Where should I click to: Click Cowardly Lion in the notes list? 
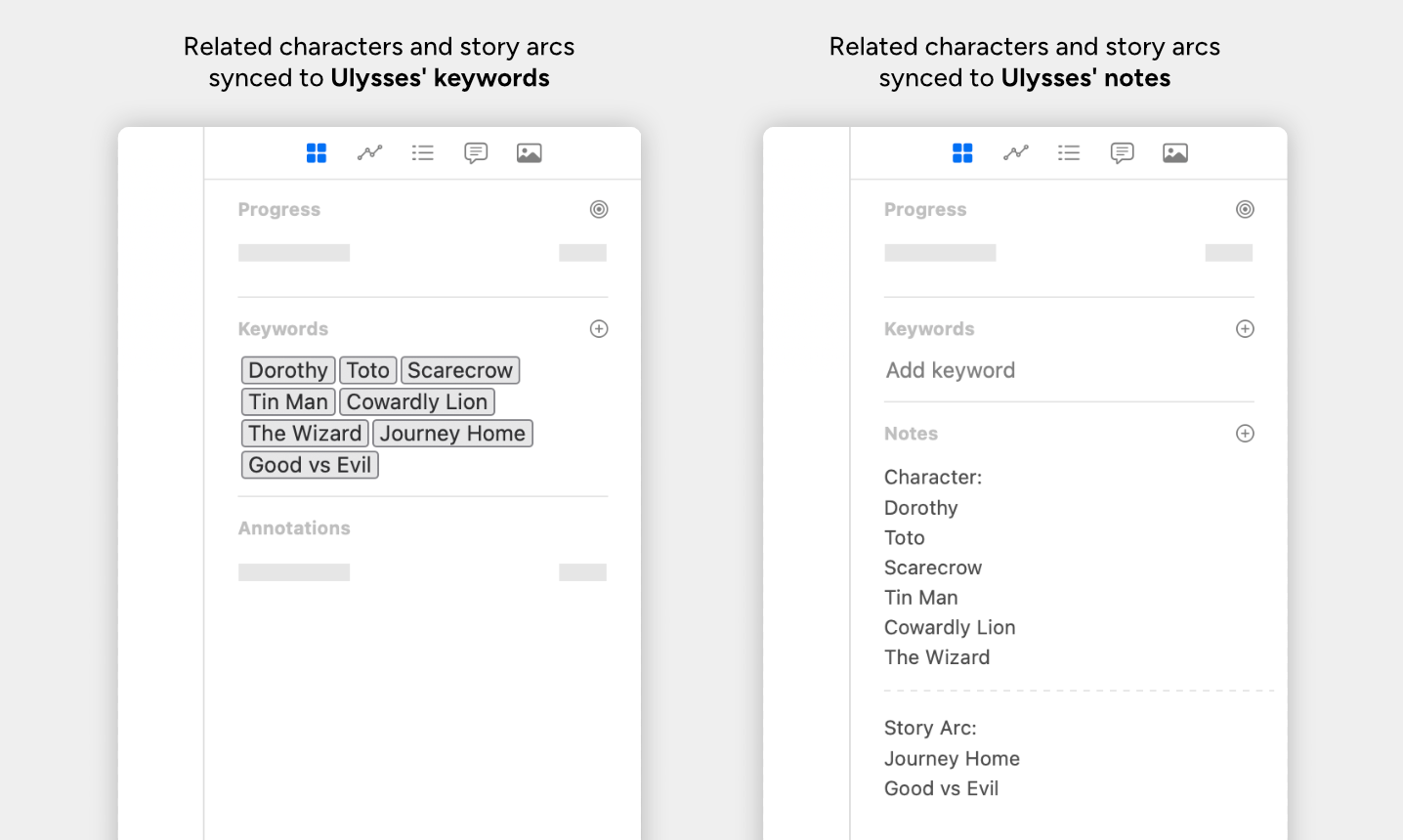pyautogui.click(x=950, y=627)
